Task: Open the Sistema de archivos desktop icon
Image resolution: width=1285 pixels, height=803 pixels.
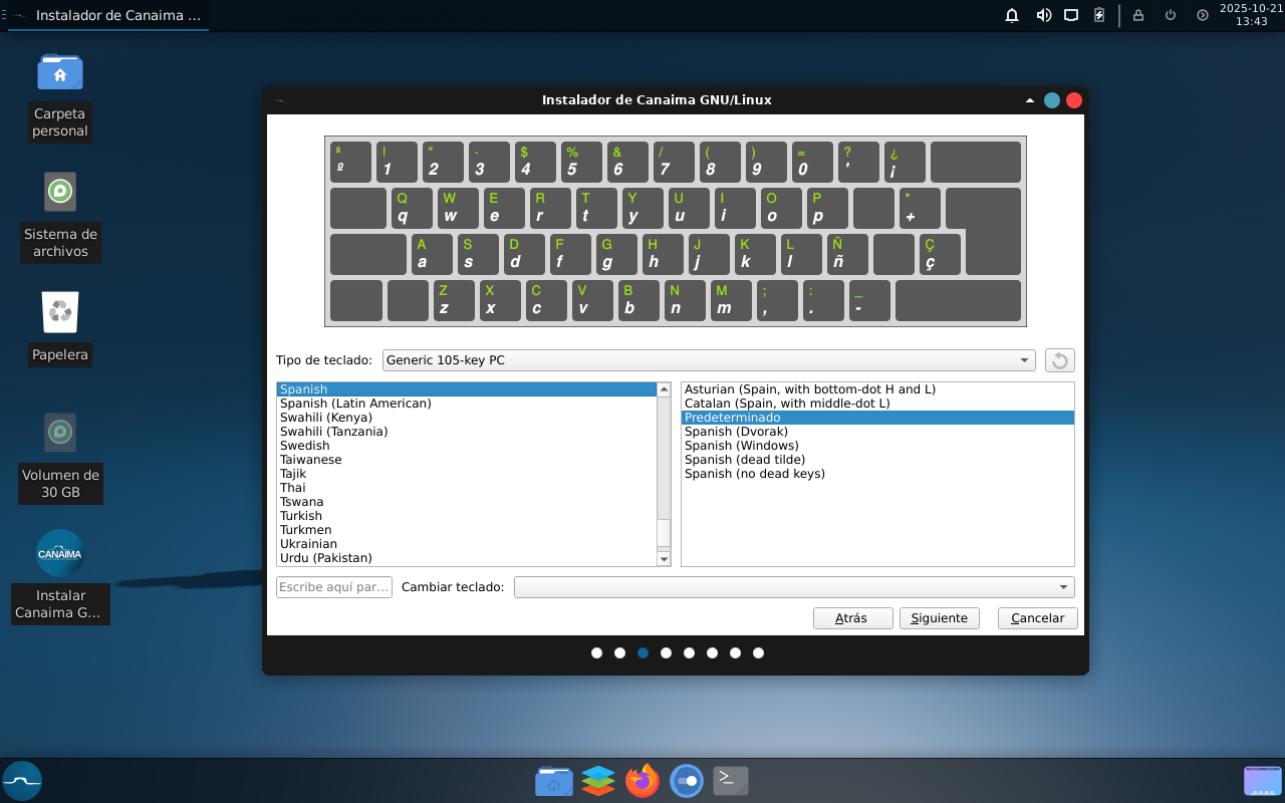Action: click(x=60, y=192)
